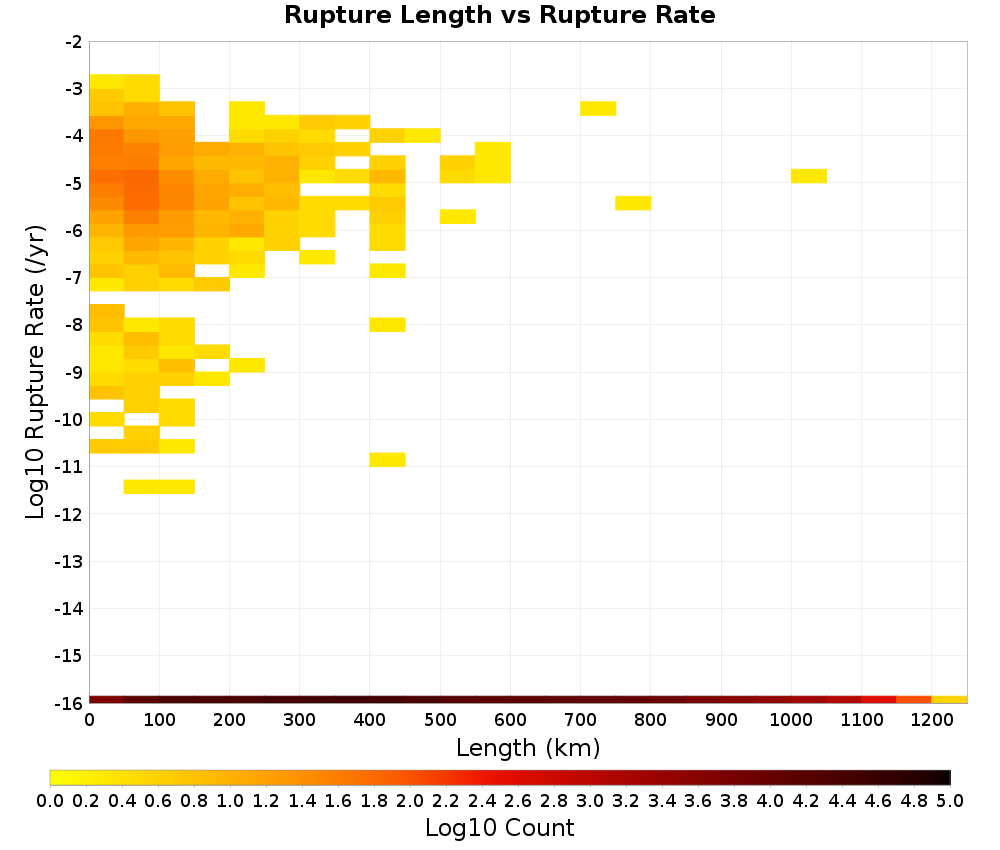Select the "Log10 Count" colorbar label
Image resolution: width=1000 pixels, height=850 pixels.
click(x=499, y=828)
